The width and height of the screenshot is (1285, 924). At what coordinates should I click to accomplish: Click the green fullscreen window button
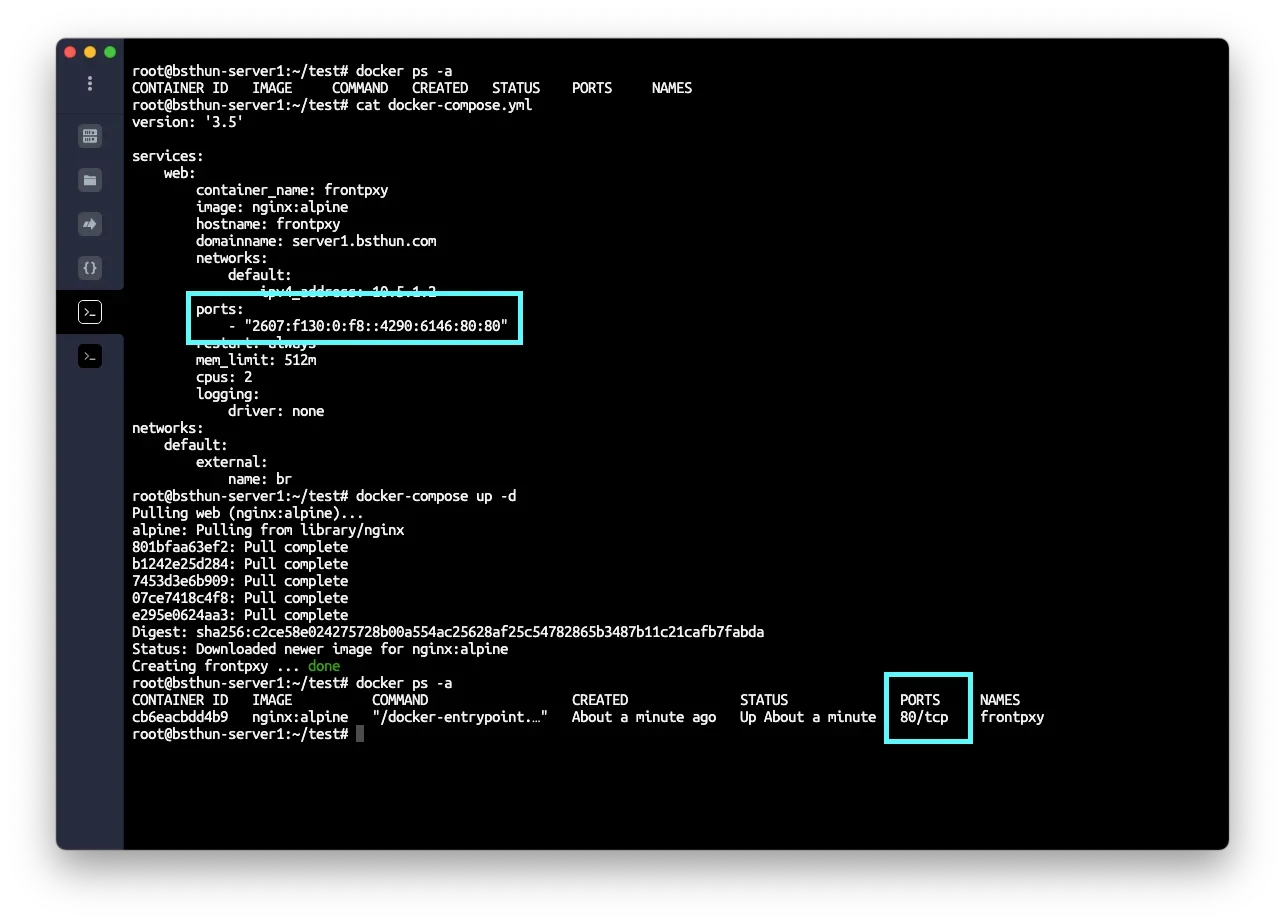[110, 52]
